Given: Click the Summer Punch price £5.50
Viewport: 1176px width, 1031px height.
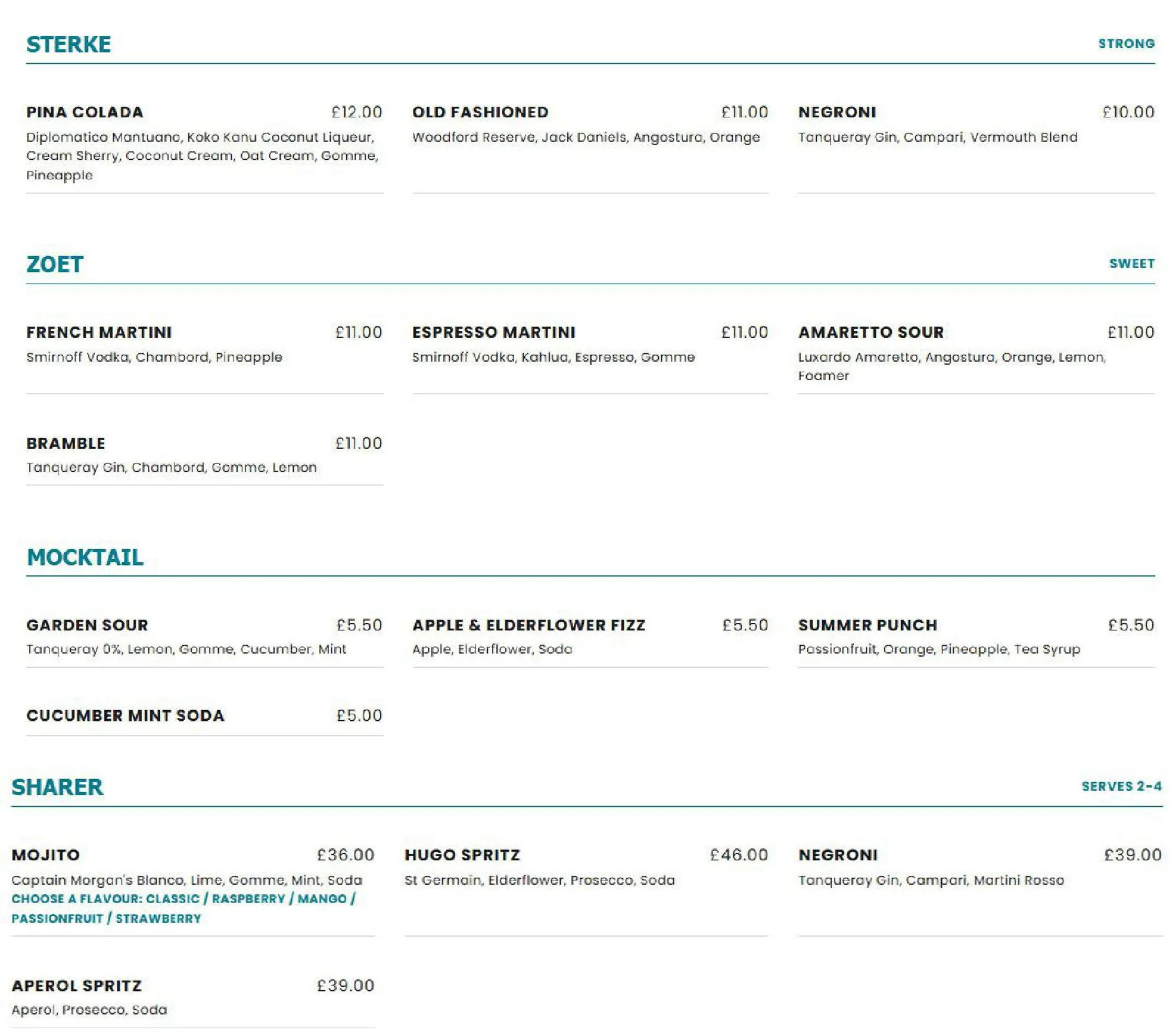Looking at the screenshot, I should (x=1131, y=625).
